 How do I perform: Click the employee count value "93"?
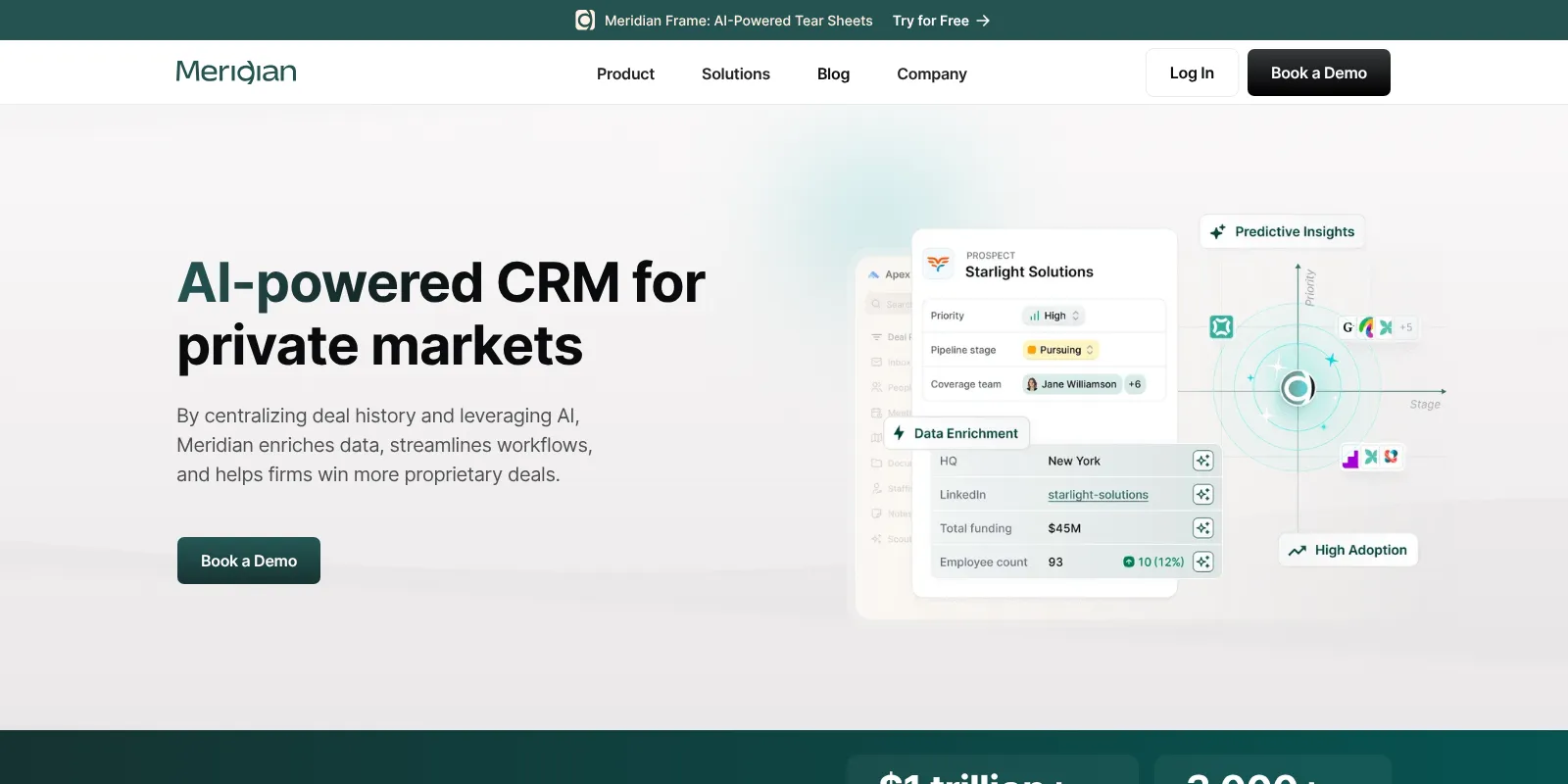(1055, 563)
